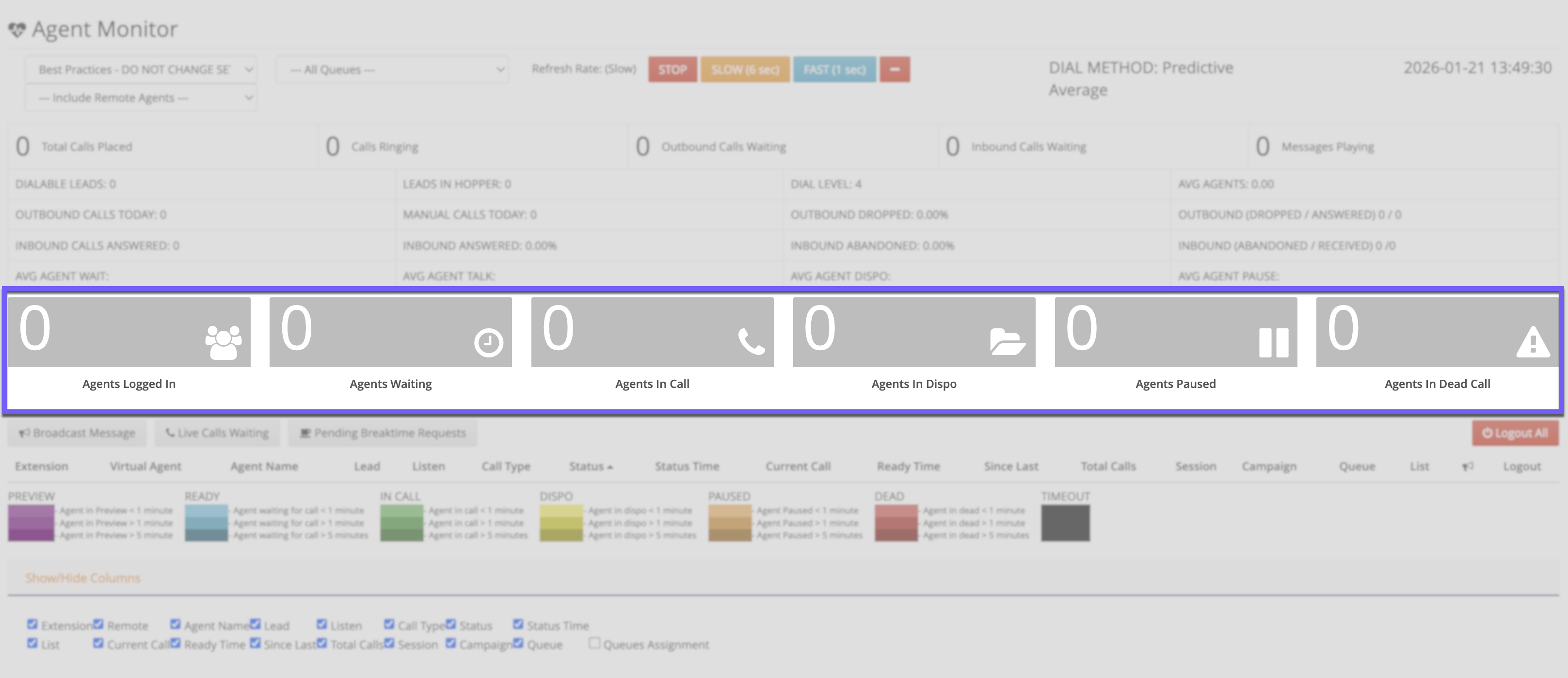Uncheck the Extension column checkbox
The image size is (1568, 678).
(x=32, y=624)
